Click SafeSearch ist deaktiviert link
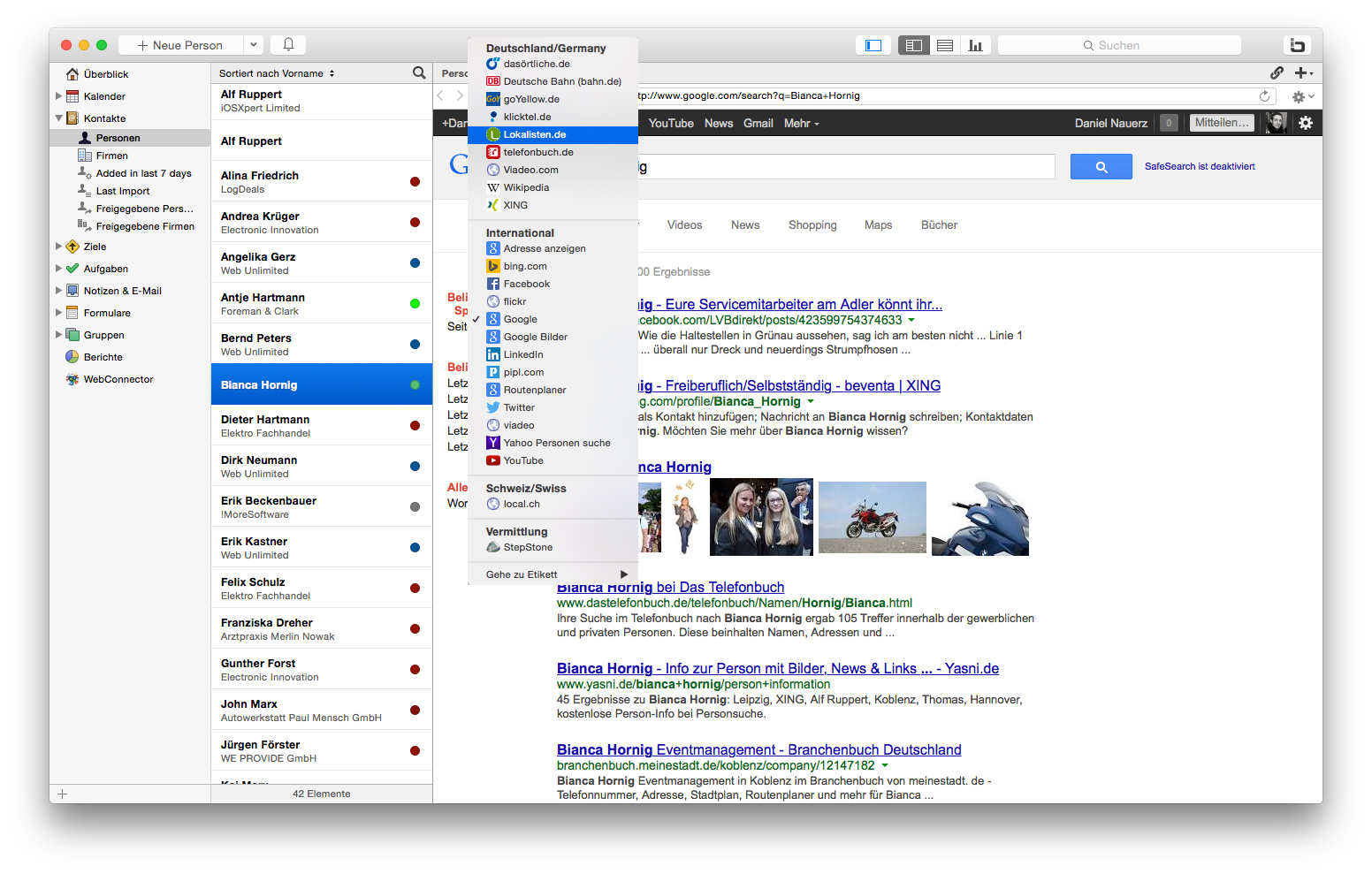 pyautogui.click(x=1200, y=166)
